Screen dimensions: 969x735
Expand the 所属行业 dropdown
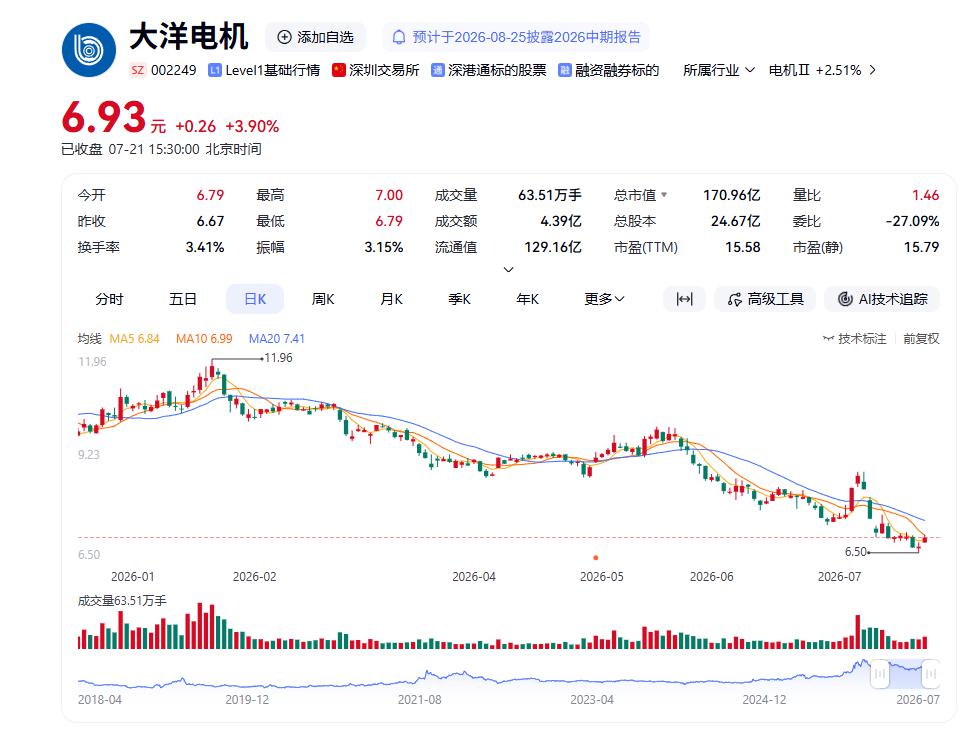(x=719, y=70)
